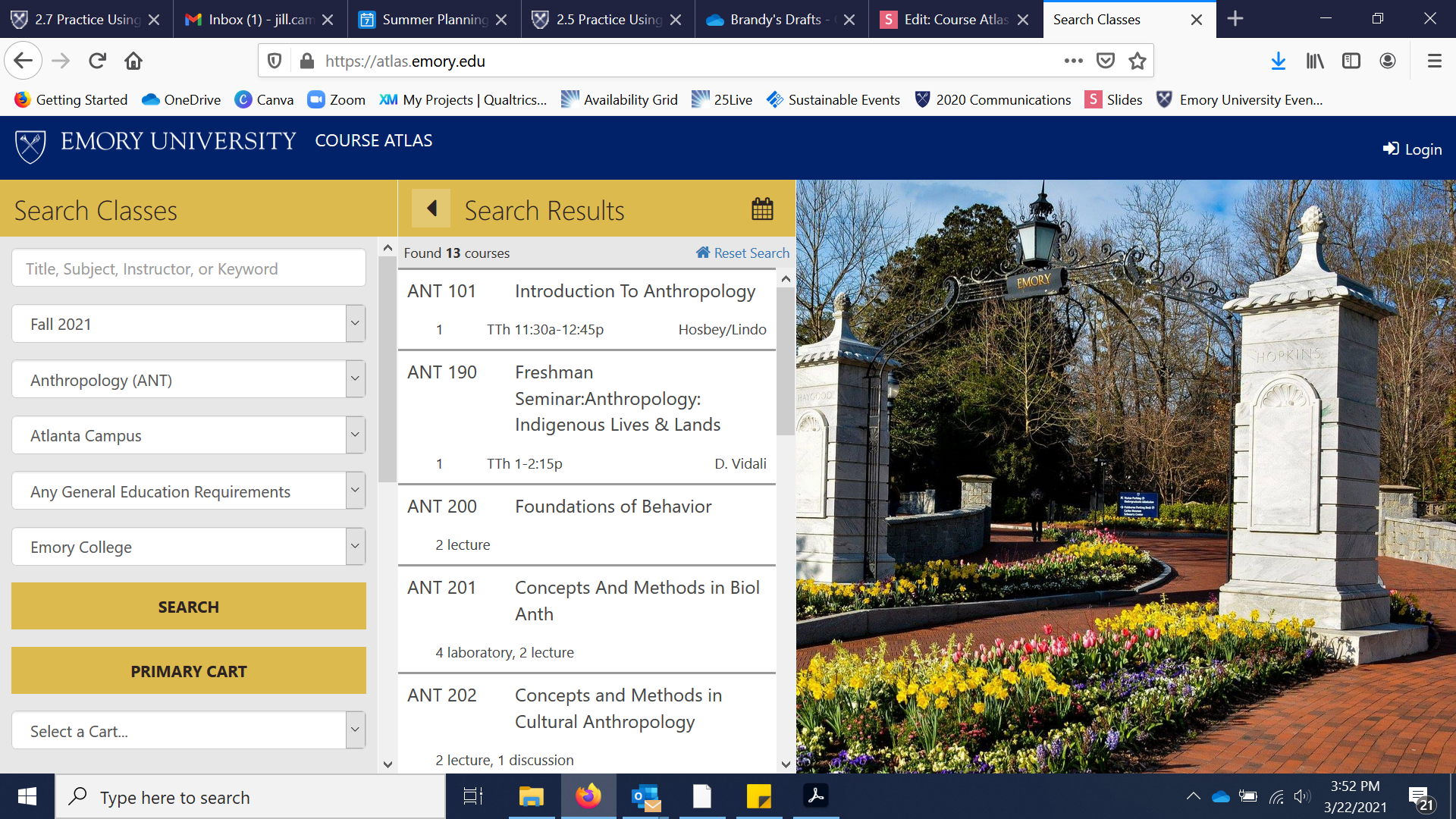The width and height of the screenshot is (1456, 819).
Task: Open ANT 190 Freshman Seminar result
Action: [x=587, y=417]
